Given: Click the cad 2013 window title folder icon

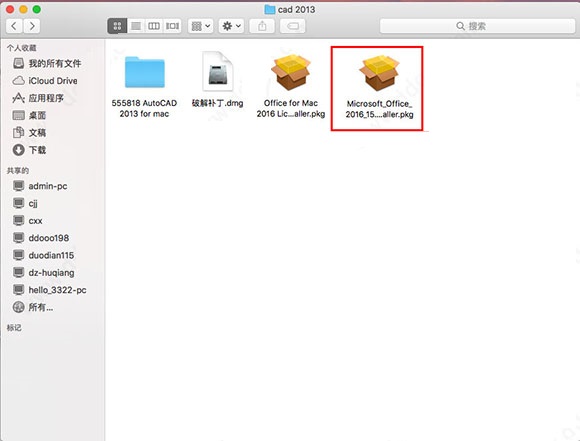Looking at the screenshot, I should coord(270,9).
